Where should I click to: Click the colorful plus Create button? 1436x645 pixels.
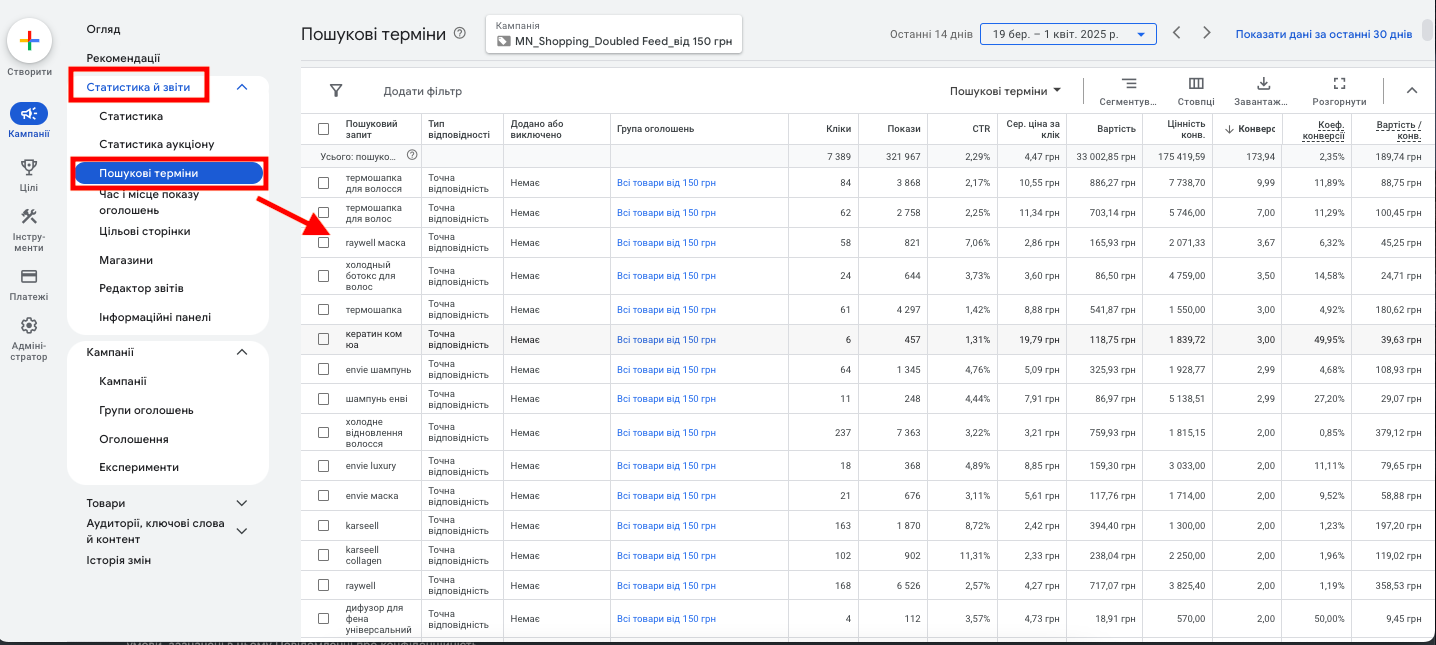(30, 41)
